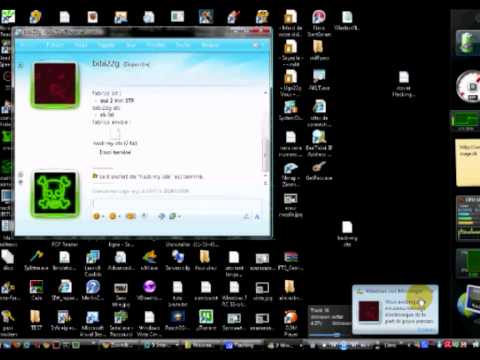
Task: Click Bloquer in the Messenger toolbar
Action: [x=210, y=45]
